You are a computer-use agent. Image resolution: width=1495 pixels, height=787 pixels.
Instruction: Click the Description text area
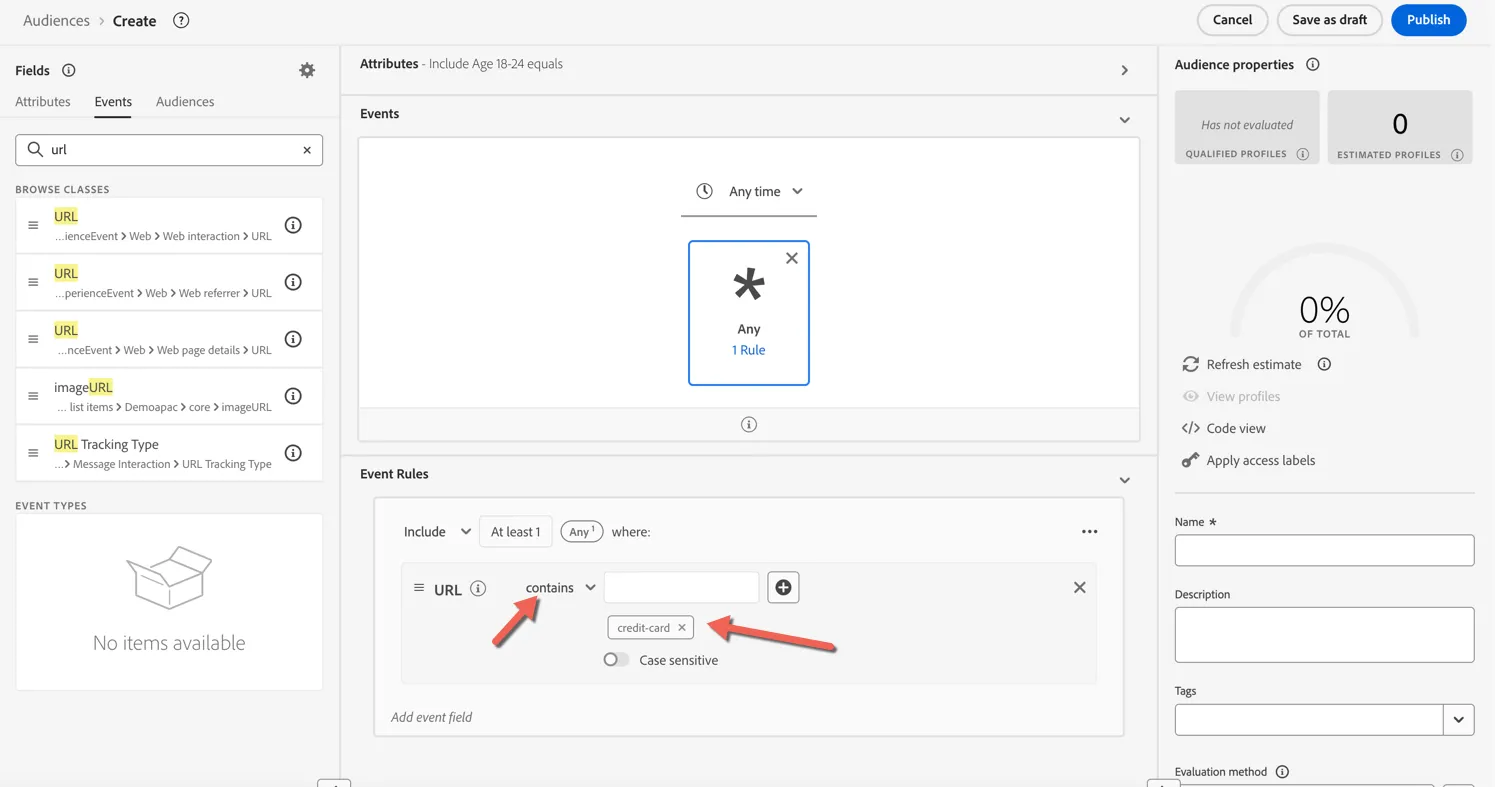[x=1324, y=634]
